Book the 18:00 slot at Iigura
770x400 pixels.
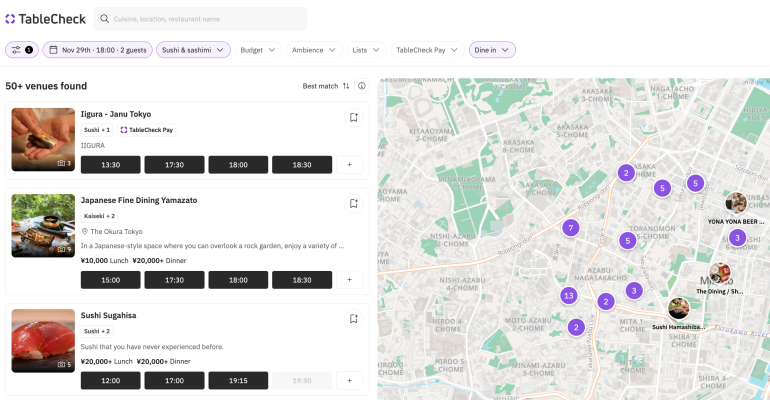coord(238,165)
